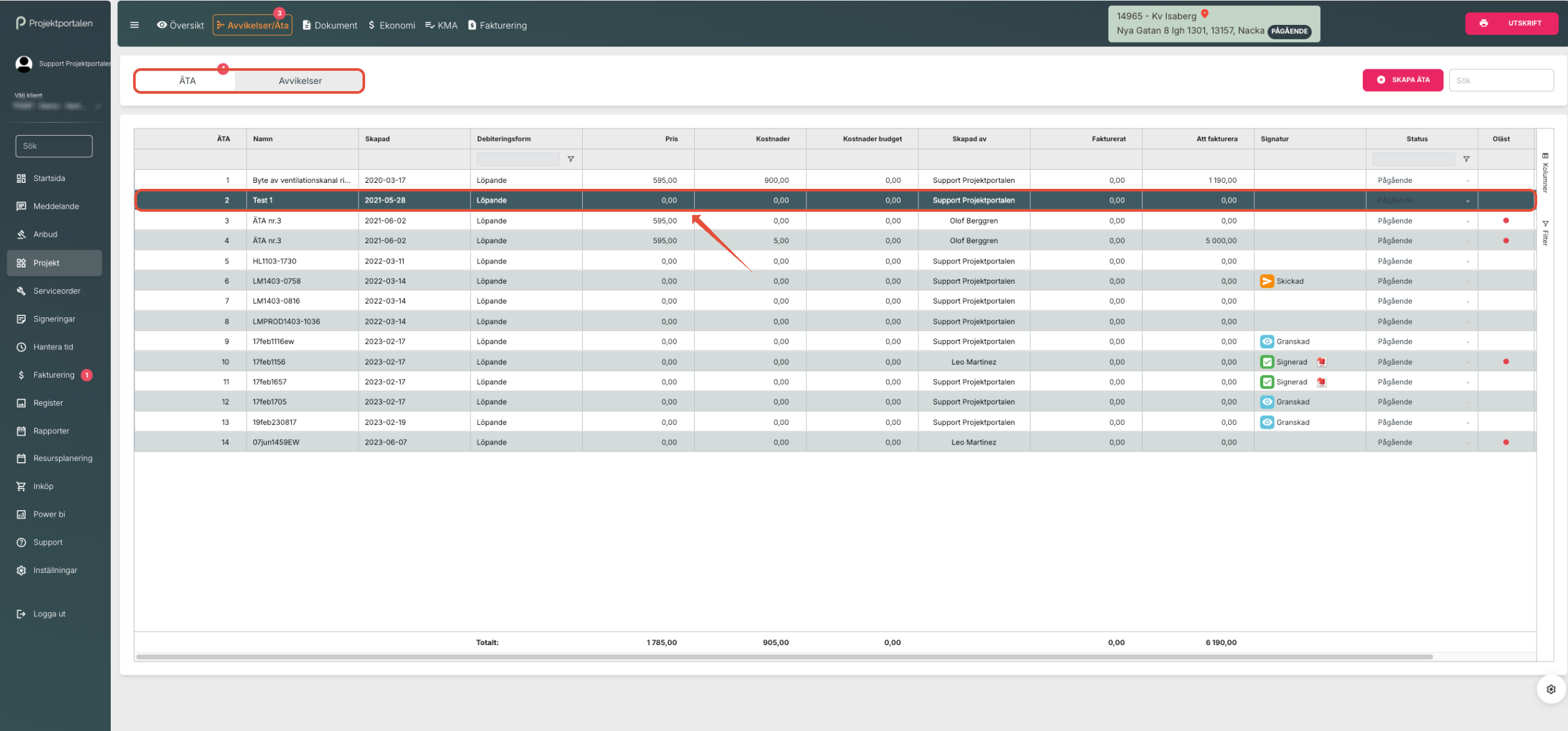The height and width of the screenshot is (731, 1568).
Task: Click the hamburger menu icon
Action: tap(134, 25)
